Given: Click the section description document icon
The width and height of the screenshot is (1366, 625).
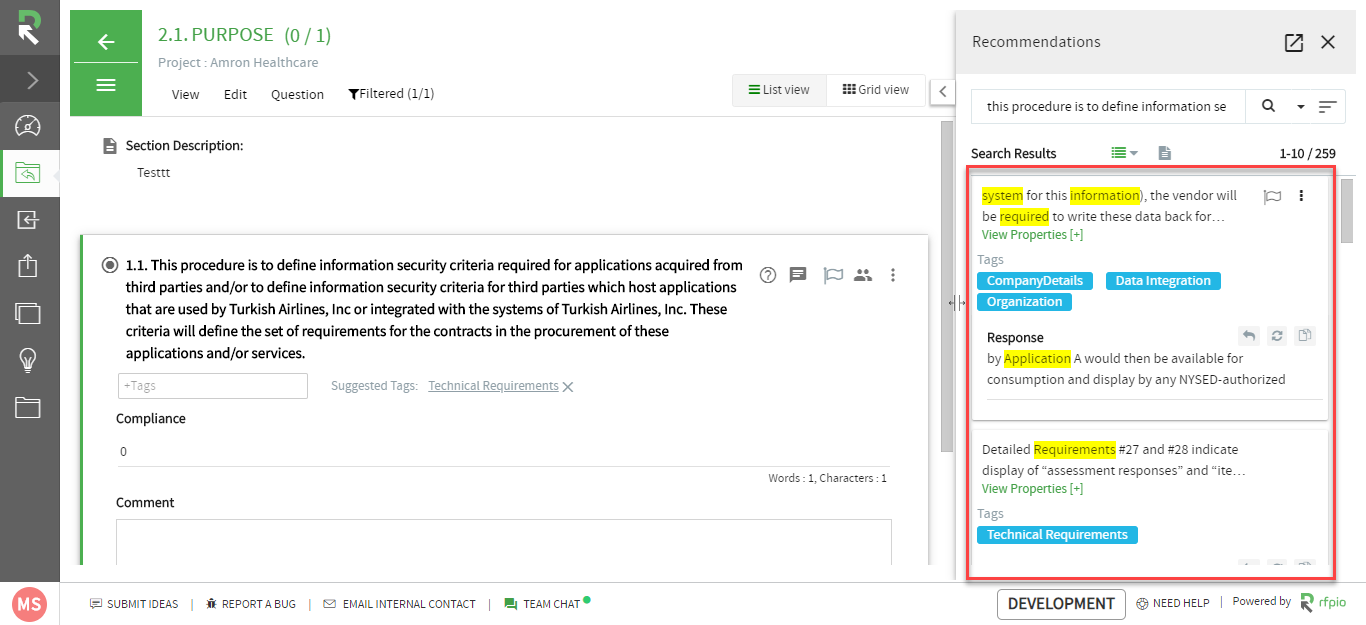Looking at the screenshot, I should pos(111,146).
